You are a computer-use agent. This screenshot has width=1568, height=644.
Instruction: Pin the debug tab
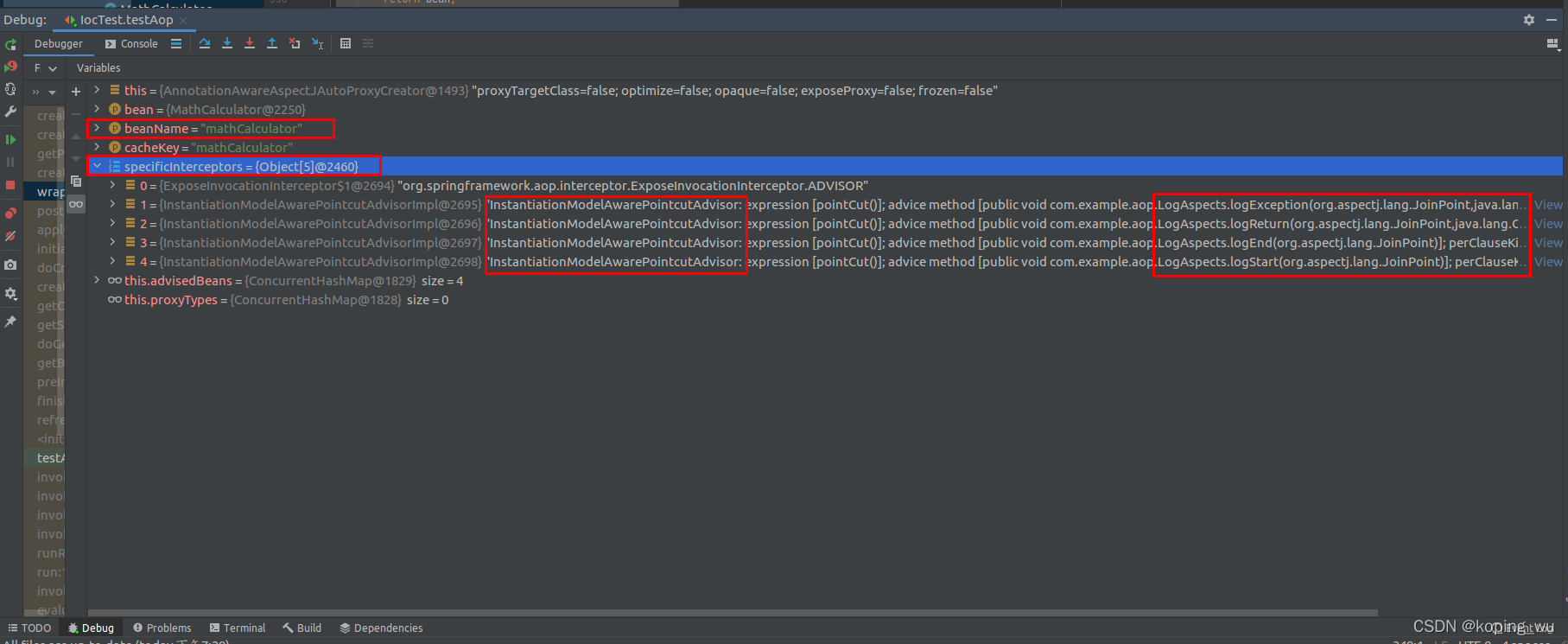click(10, 322)
